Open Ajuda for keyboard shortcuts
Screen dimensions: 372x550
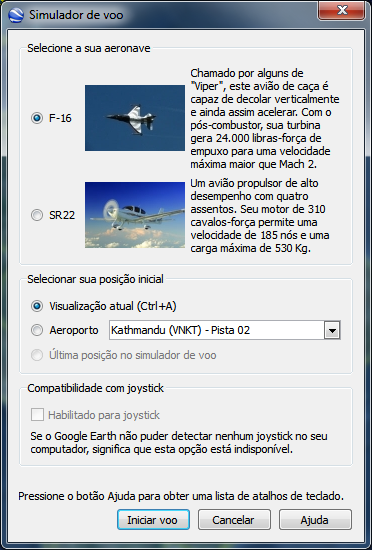315,519
